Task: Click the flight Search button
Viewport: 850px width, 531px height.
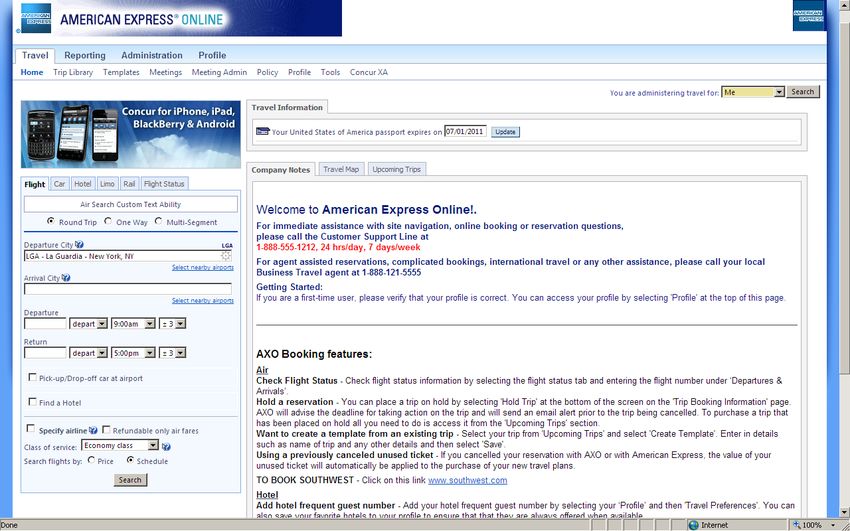Action: tap(130, 480)
